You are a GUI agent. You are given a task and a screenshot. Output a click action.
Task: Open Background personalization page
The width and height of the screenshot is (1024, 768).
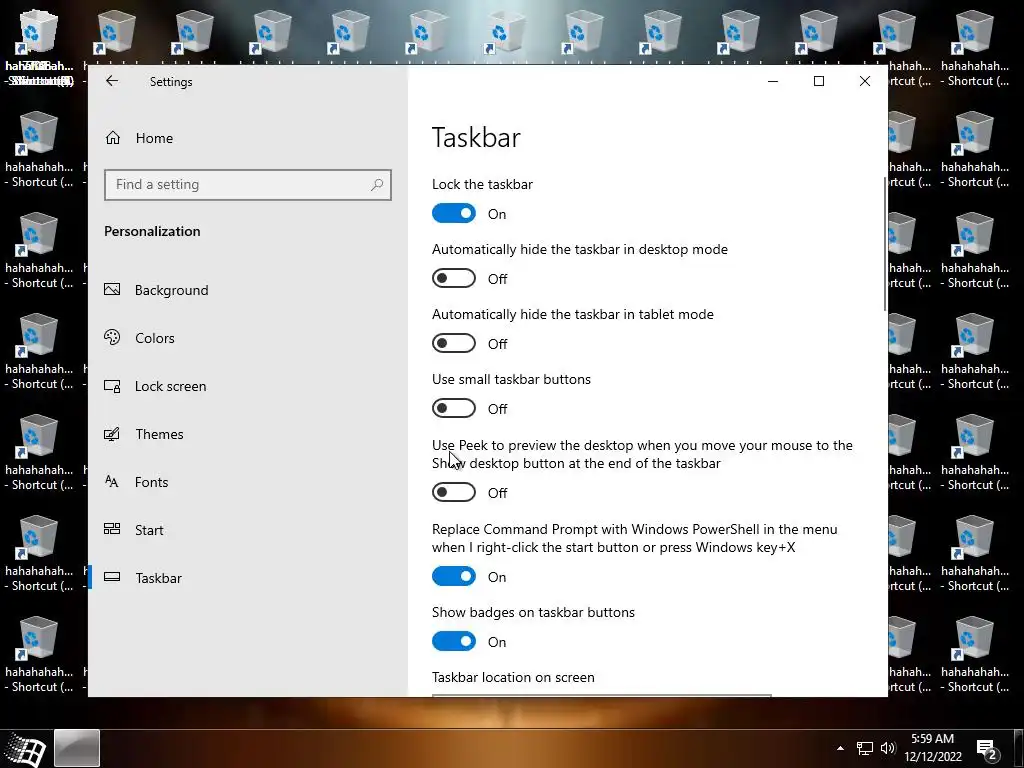point(171,290)
